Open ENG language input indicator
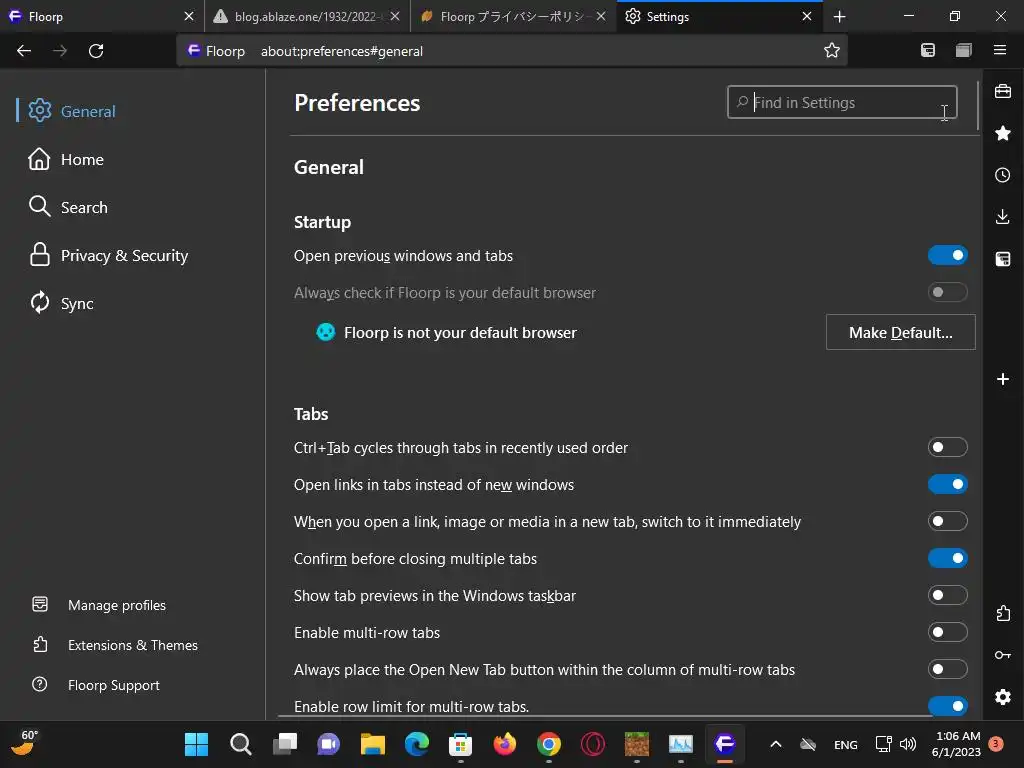Image resolution: width=1024 pixels, height=768 pixels. 846,744
